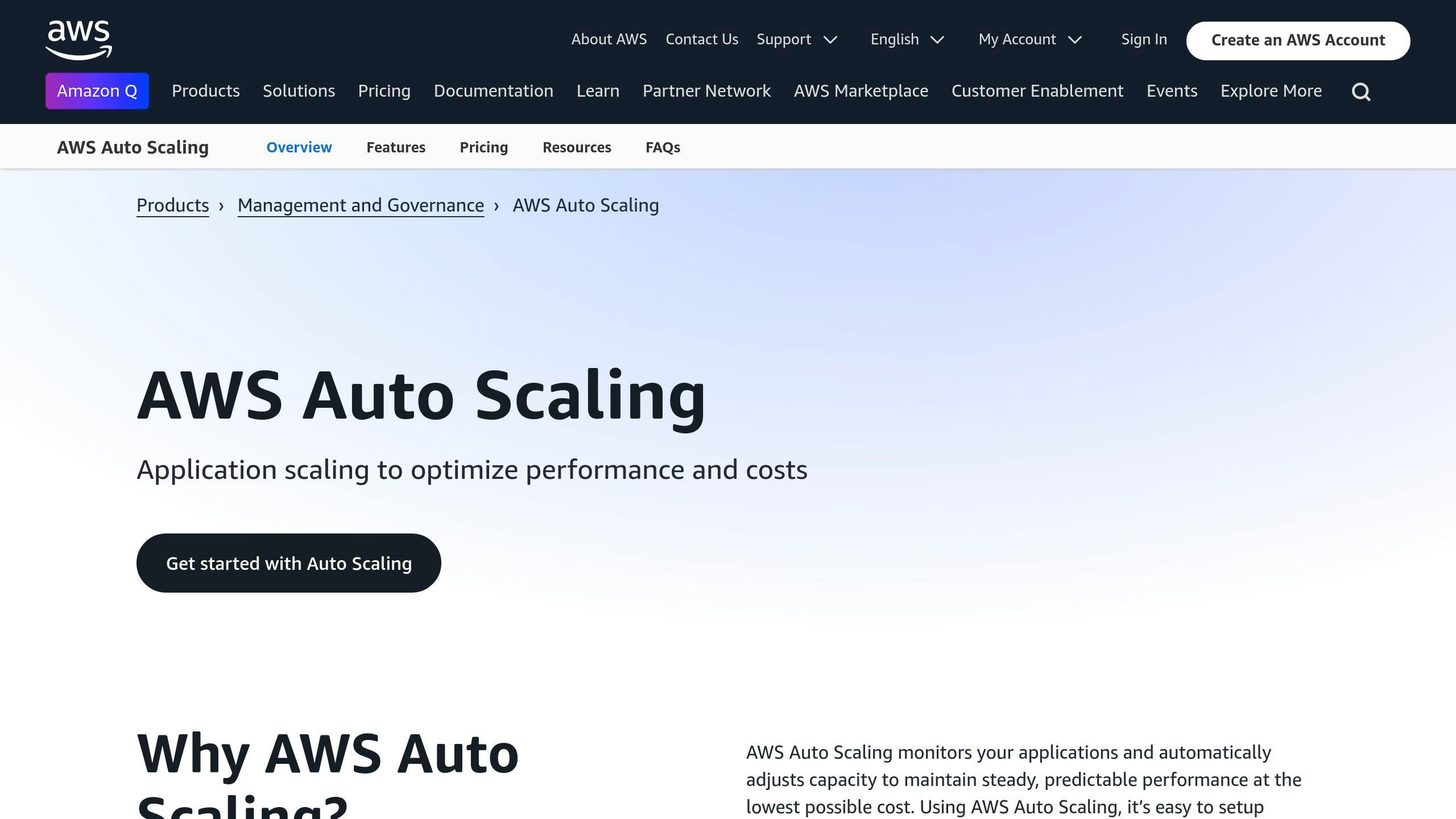Expand the My Account menu
The image size is (1456, 819).
pos(1030,39)
